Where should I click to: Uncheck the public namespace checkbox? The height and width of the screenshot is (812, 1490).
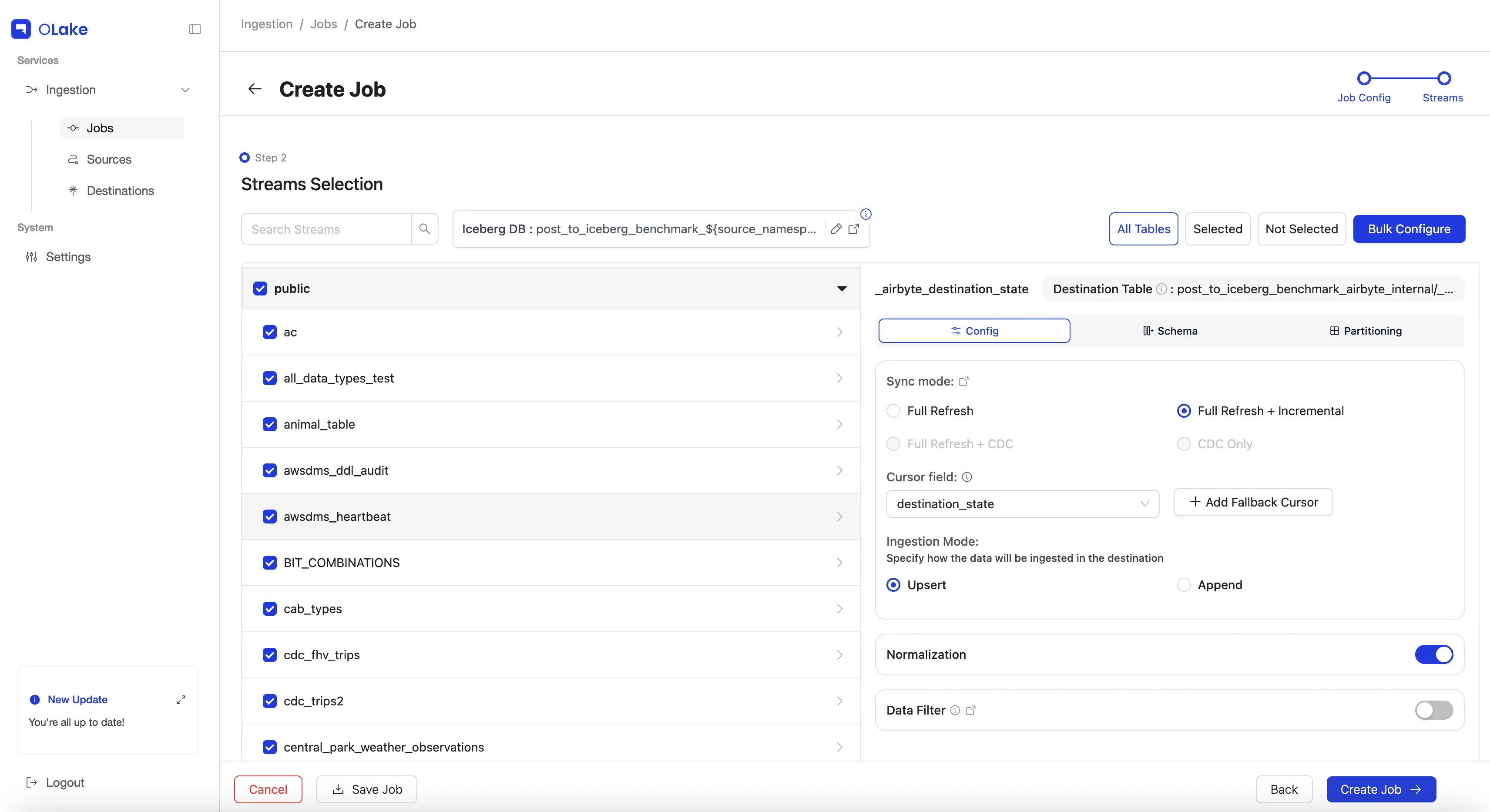coord(260,289)
